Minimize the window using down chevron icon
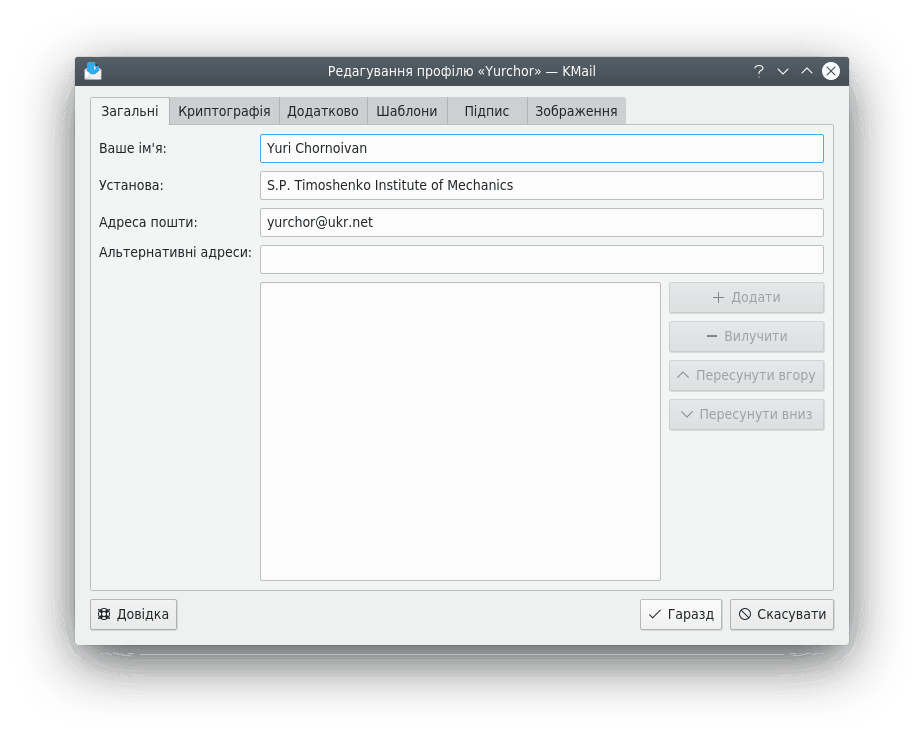924x738 pixels. coord(783,71)
